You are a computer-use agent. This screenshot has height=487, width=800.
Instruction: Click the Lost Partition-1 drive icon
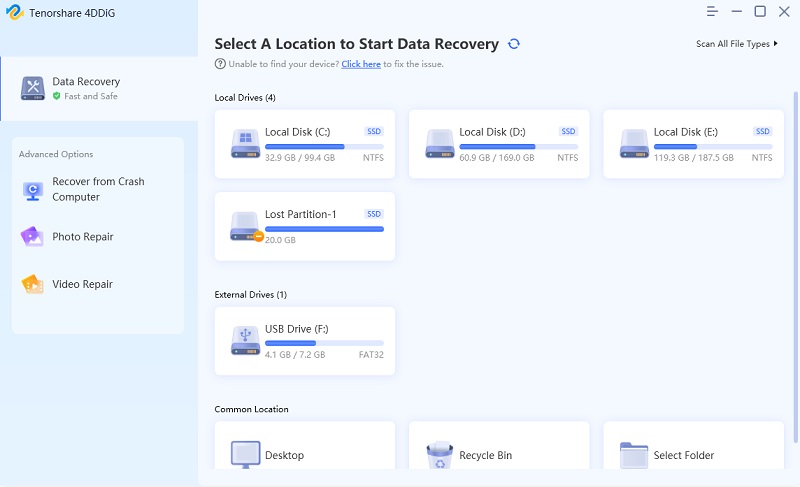[245, 225]
